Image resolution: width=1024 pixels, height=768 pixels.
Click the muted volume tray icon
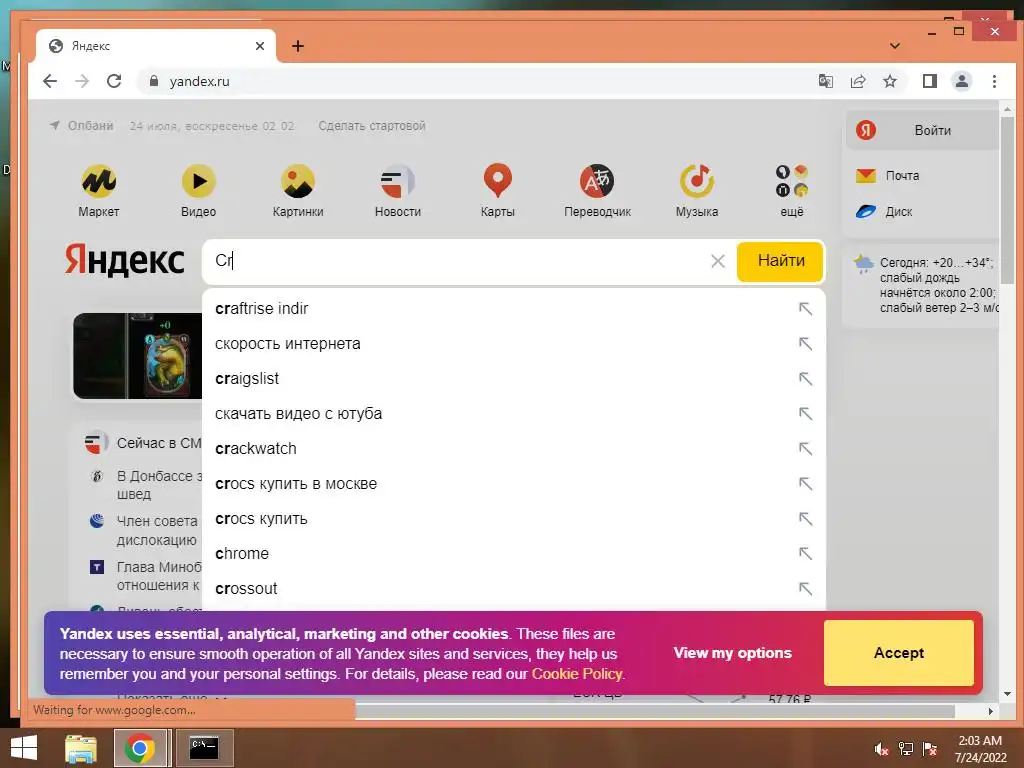point(881,749)
